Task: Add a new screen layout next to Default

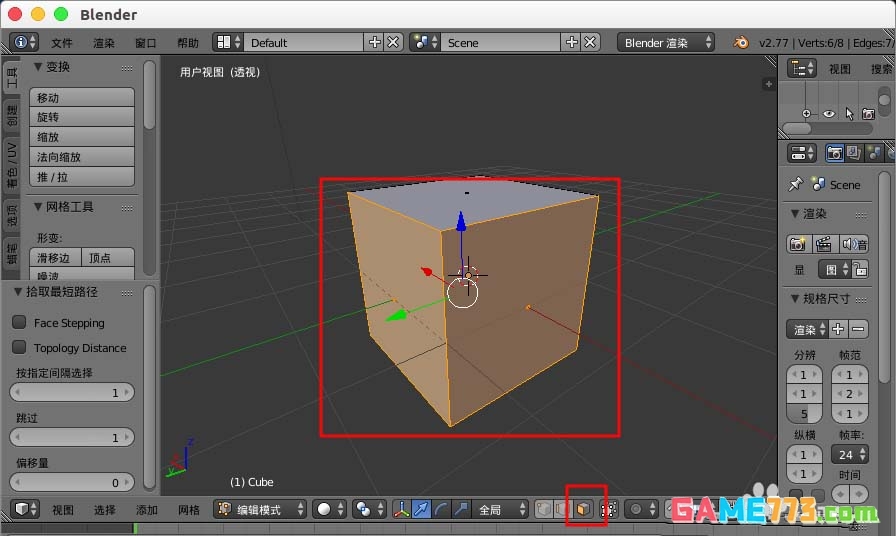Action: [375, 42]
